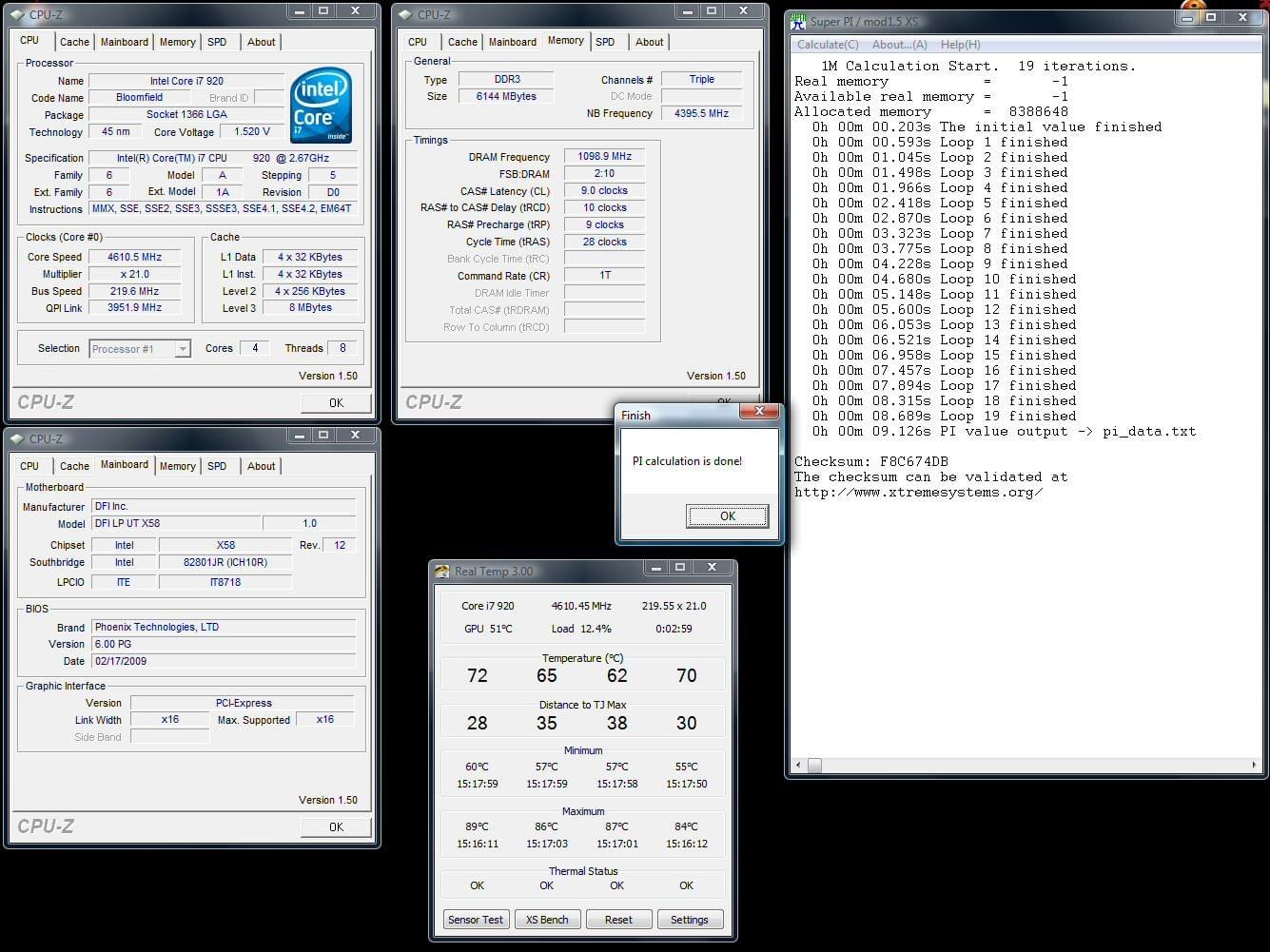
Task: Click the motherboard Model field DFI LP UT X58
Action: pos(176,524)
